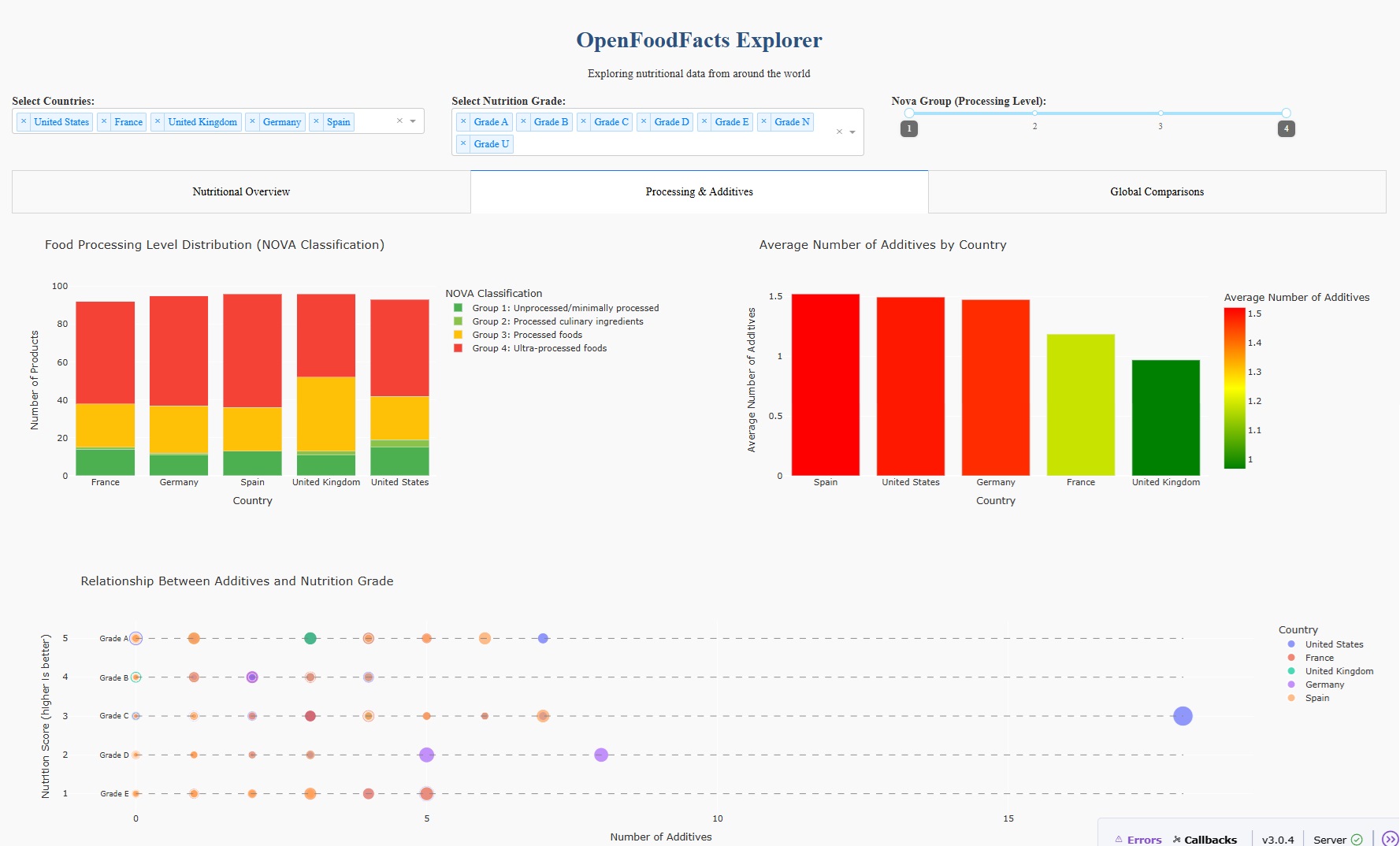Image resolution: width=1400 pixels, height=846 pixels.
Task: Click Nova slider lower handle at 1
Action: coord(909,113)
